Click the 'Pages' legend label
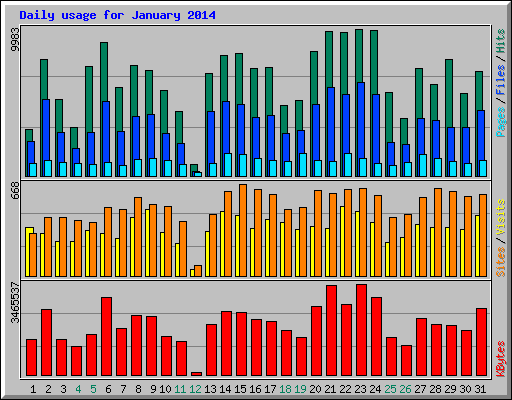Viewport: 512px width, 400px height. [500, 122]
